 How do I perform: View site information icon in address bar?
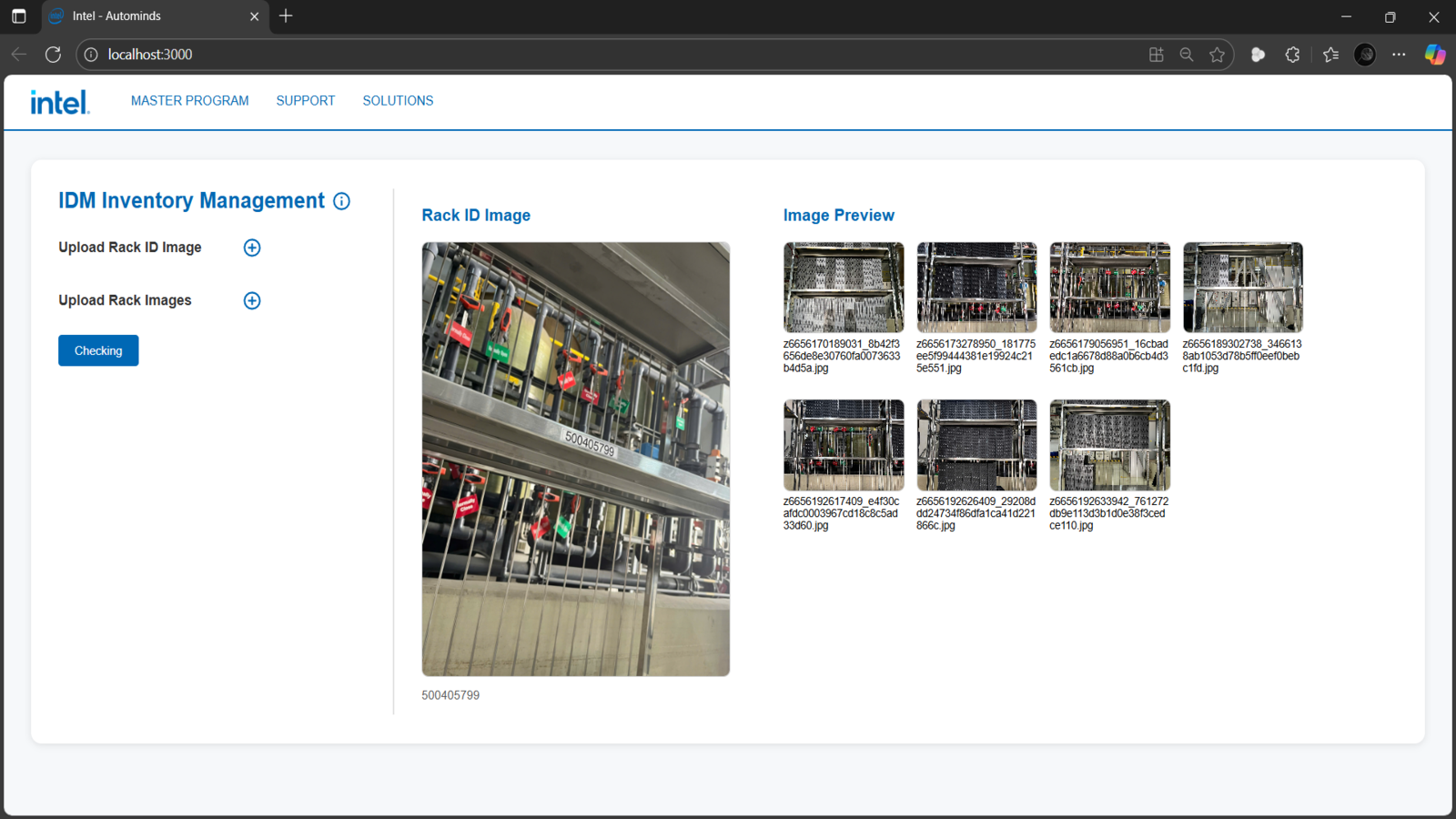[91, 55]
